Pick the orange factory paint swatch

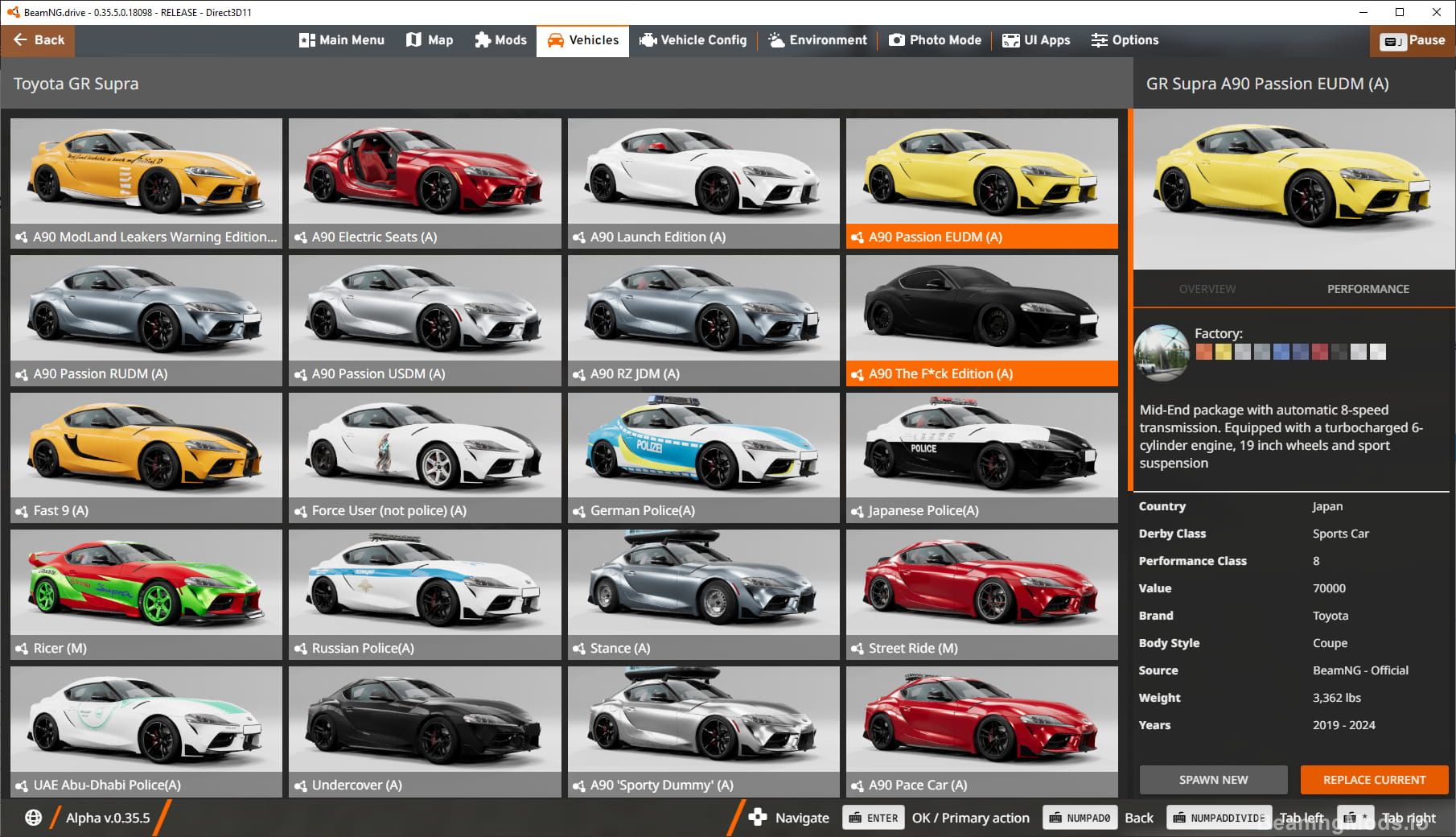[x=1203, y=352]
